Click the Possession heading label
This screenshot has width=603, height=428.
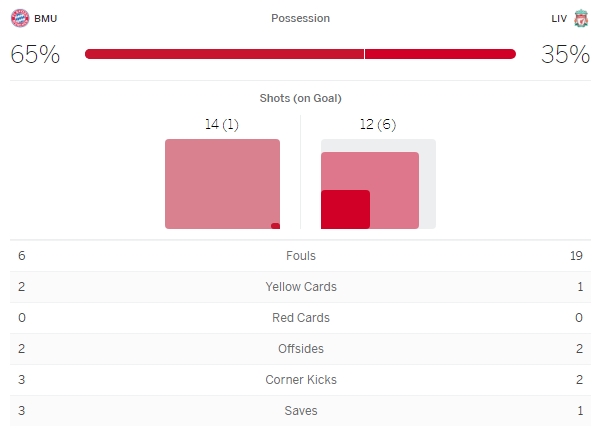pos(300,18)
